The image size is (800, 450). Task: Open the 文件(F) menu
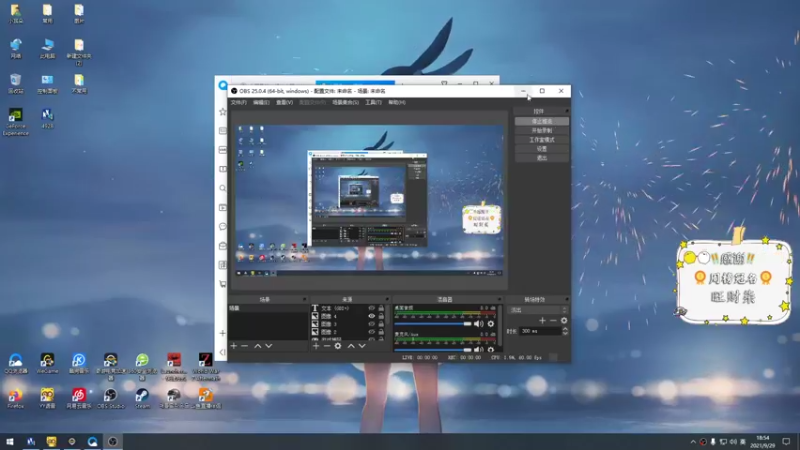tap(238, 103)
